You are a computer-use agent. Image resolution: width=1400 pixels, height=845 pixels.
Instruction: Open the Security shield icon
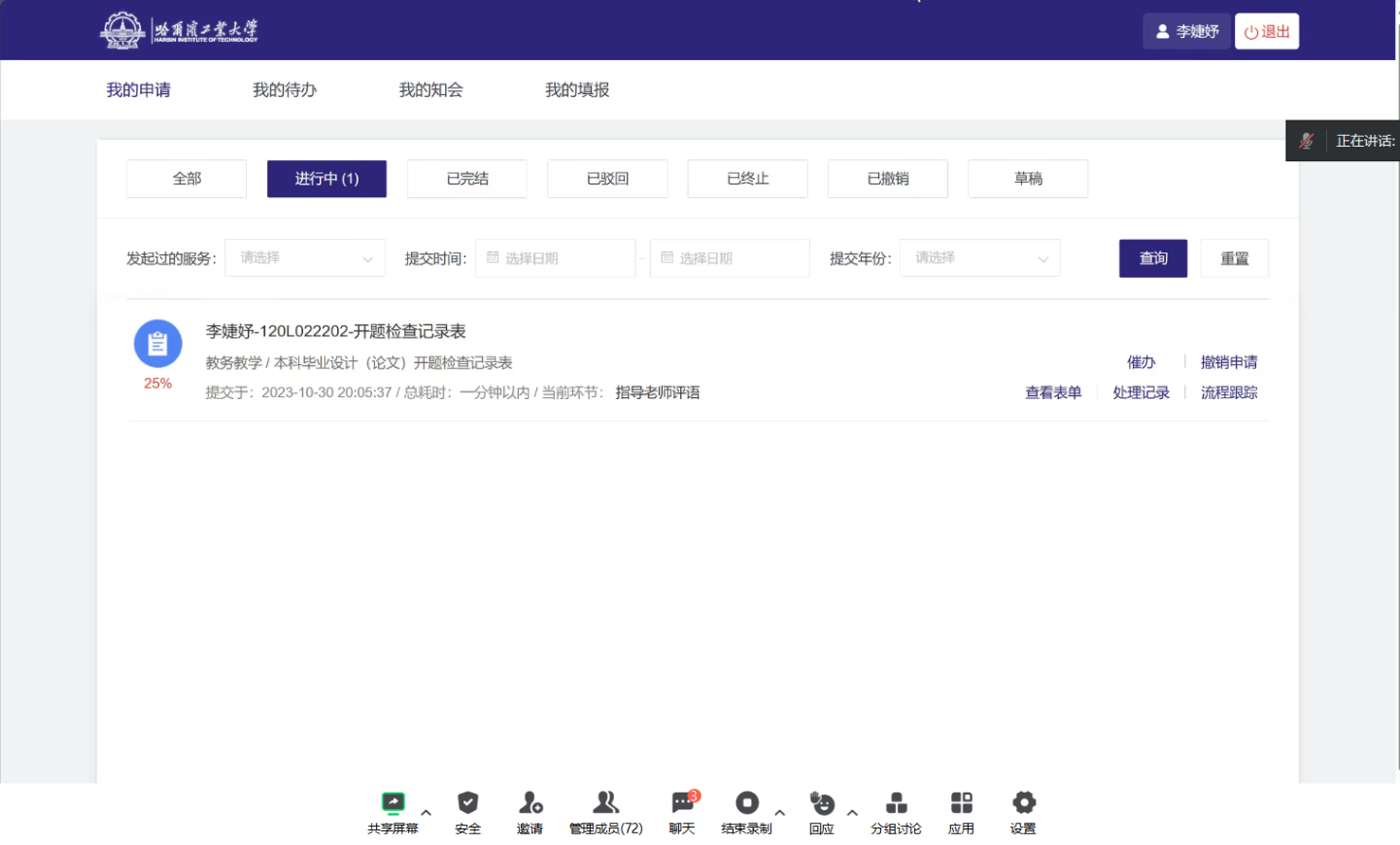[467, 804]
